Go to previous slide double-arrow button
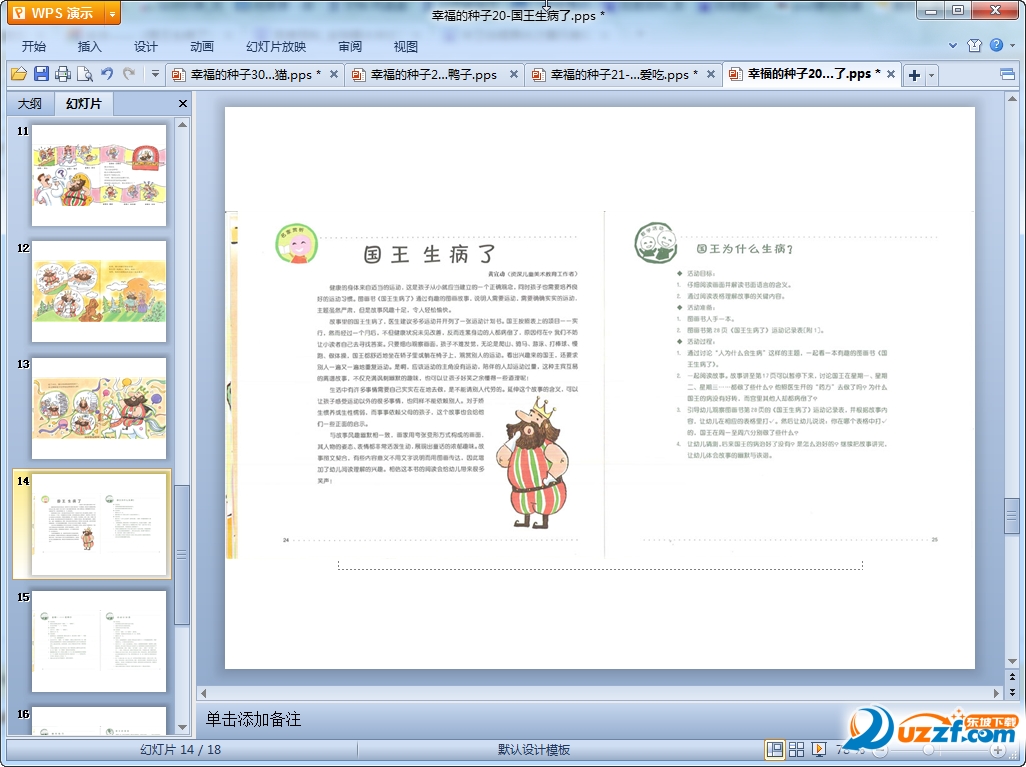Screen dimensions: 1026x767 click(x=1012, y=677)
